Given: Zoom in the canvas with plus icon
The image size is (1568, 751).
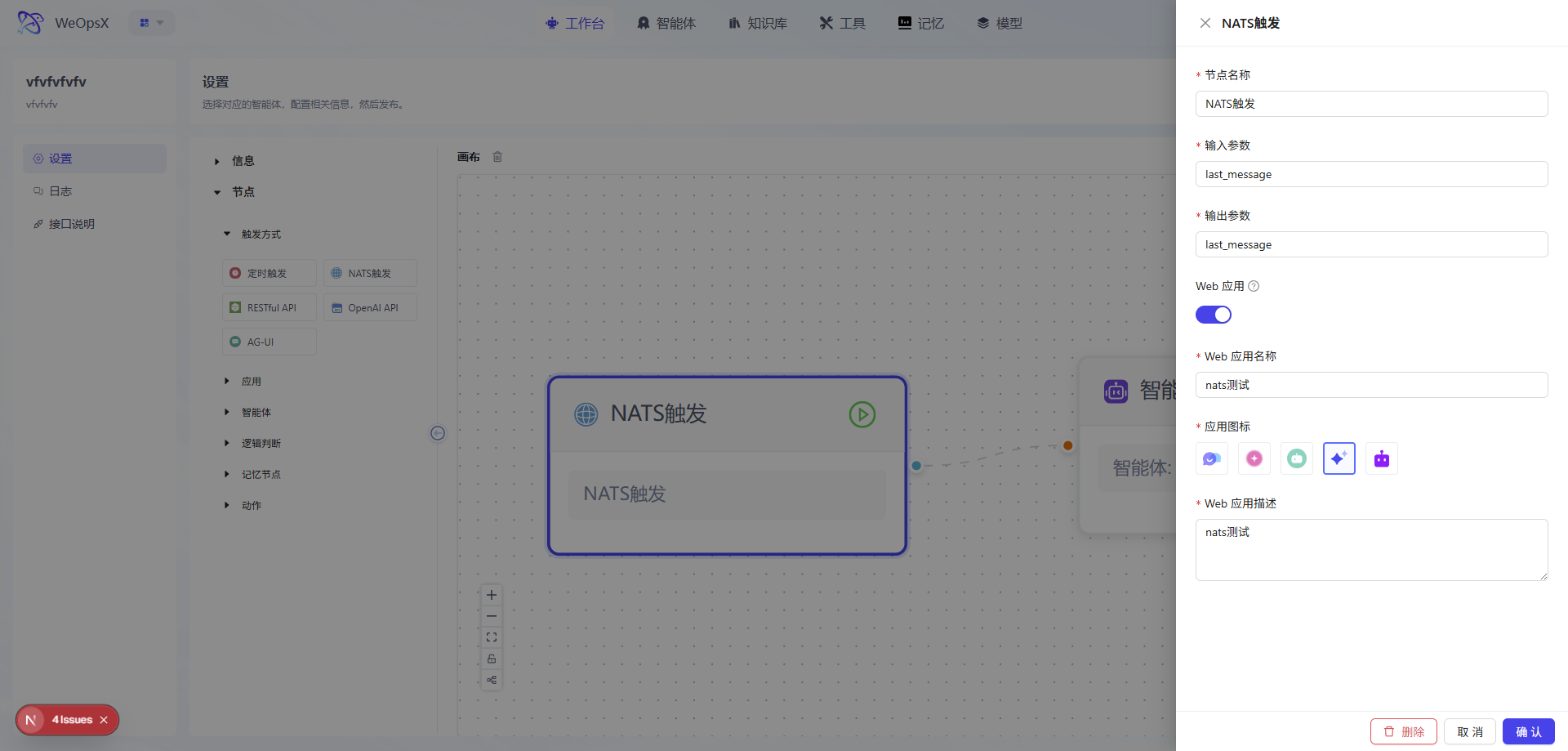Looking at the screenshot, I should click(492, 595).
